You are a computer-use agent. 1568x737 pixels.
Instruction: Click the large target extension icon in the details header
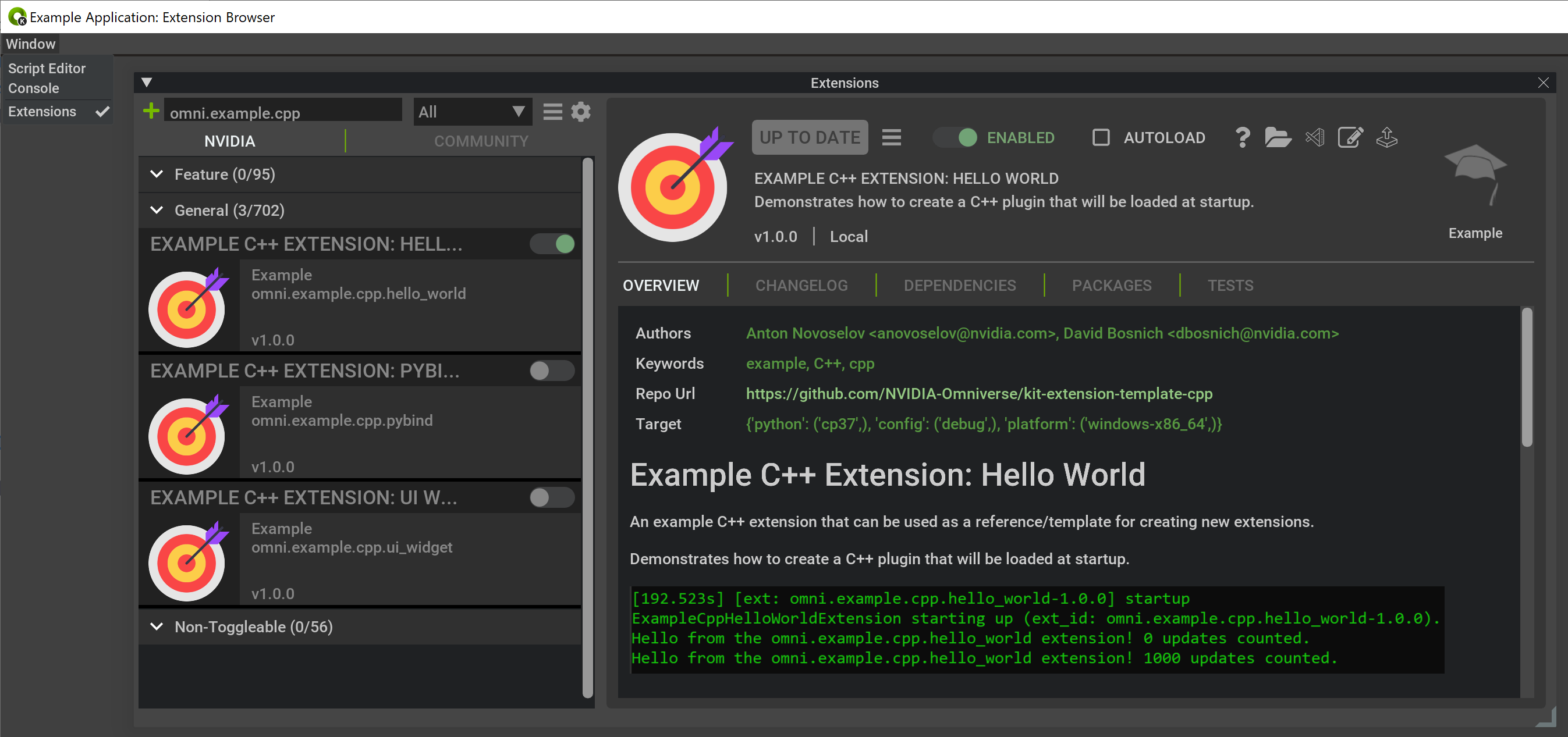tap(675, 185)
